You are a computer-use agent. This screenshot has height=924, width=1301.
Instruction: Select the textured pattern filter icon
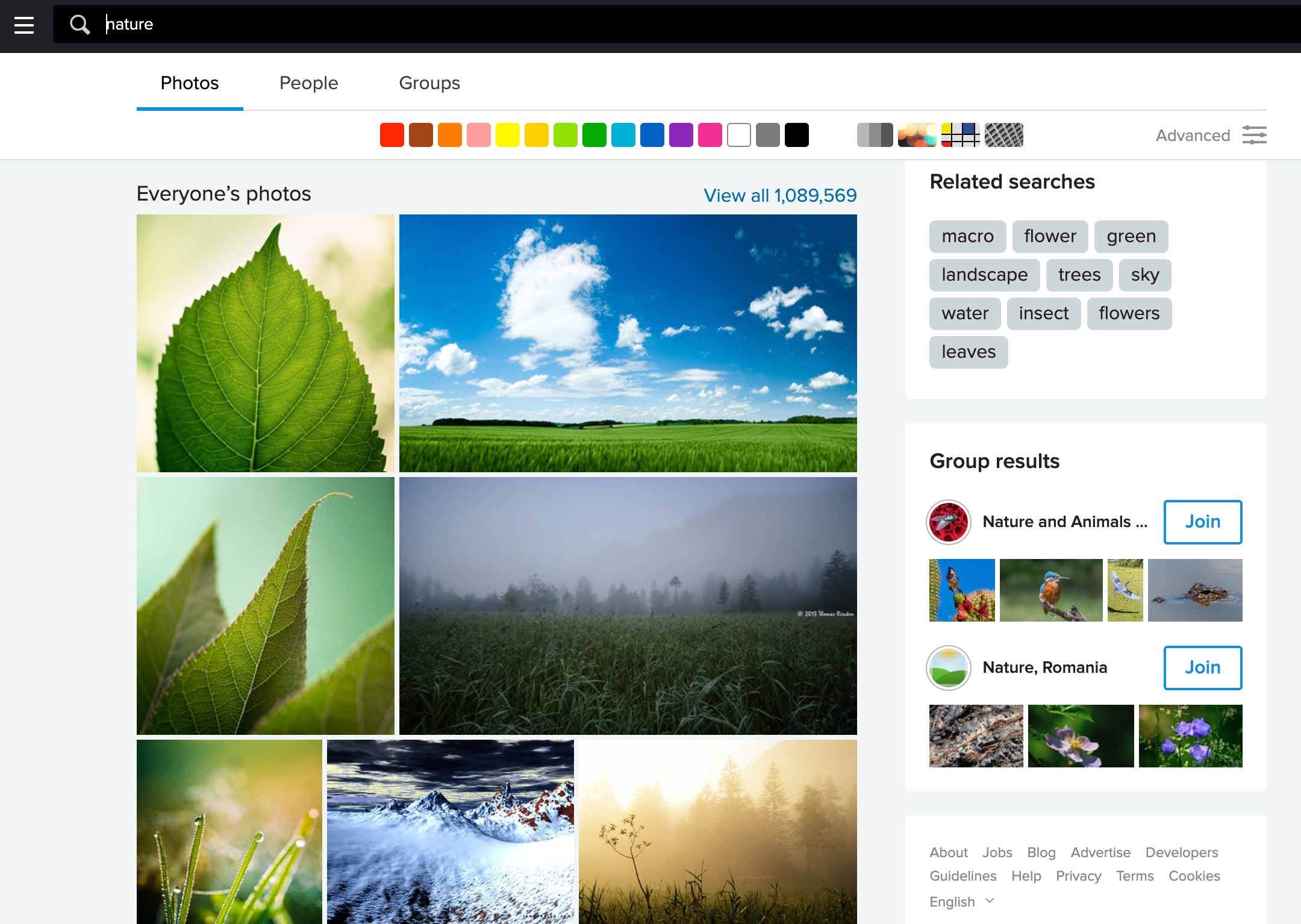click(x=1003, y=135)
